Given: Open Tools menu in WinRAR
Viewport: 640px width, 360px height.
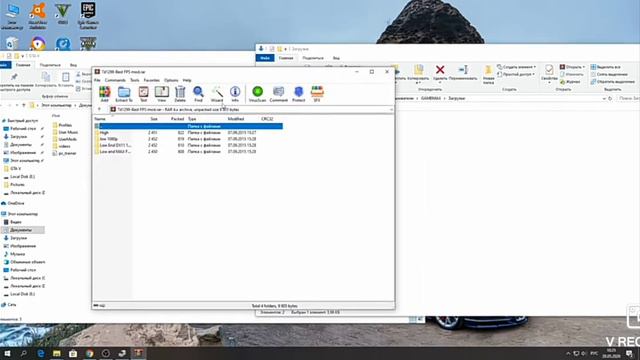Looking at the screenshot, I should pyautogui.click(x=135, y=80).
